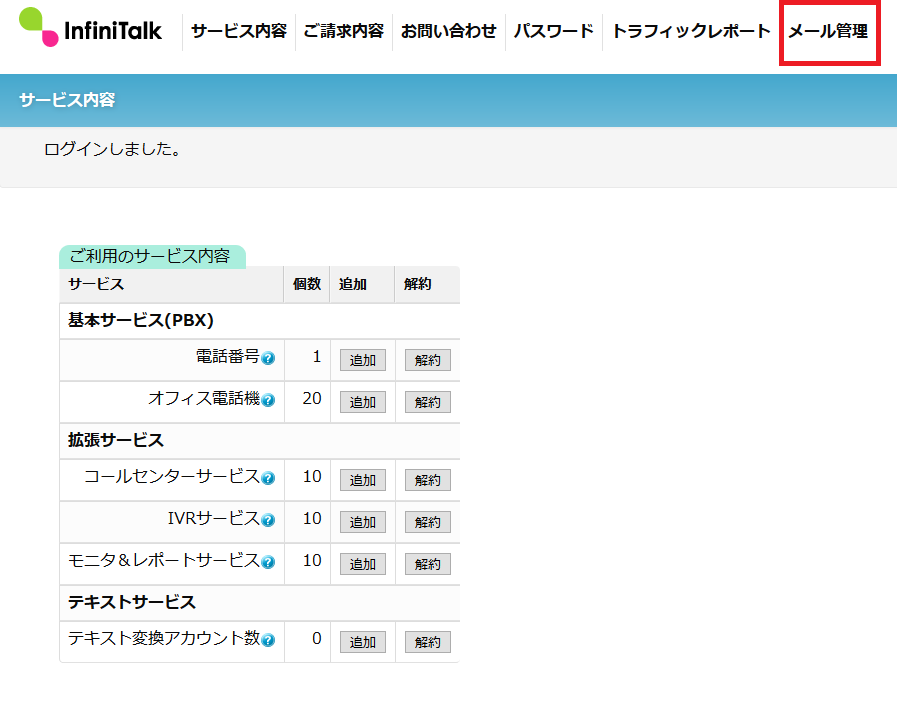Open the サービス内容 menu item

click(x=239, y=31)
